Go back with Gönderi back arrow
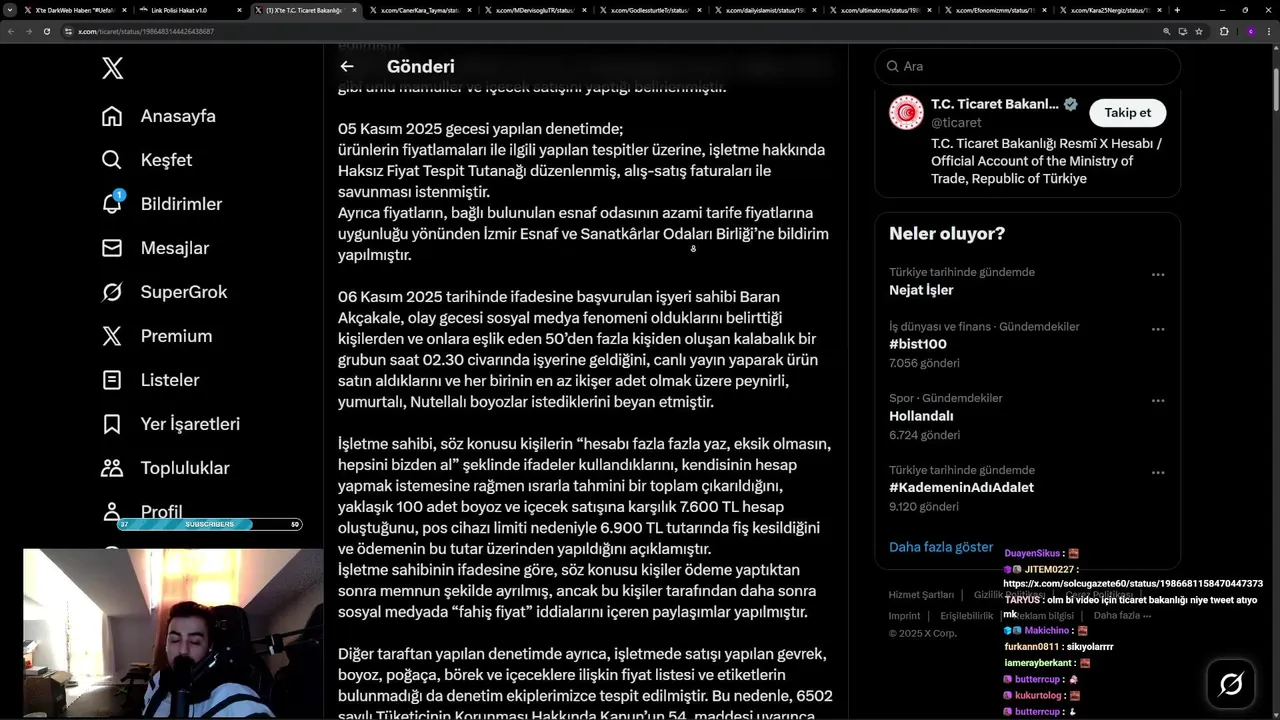The width and height of the screenshot is (1280, 720). 347,66
